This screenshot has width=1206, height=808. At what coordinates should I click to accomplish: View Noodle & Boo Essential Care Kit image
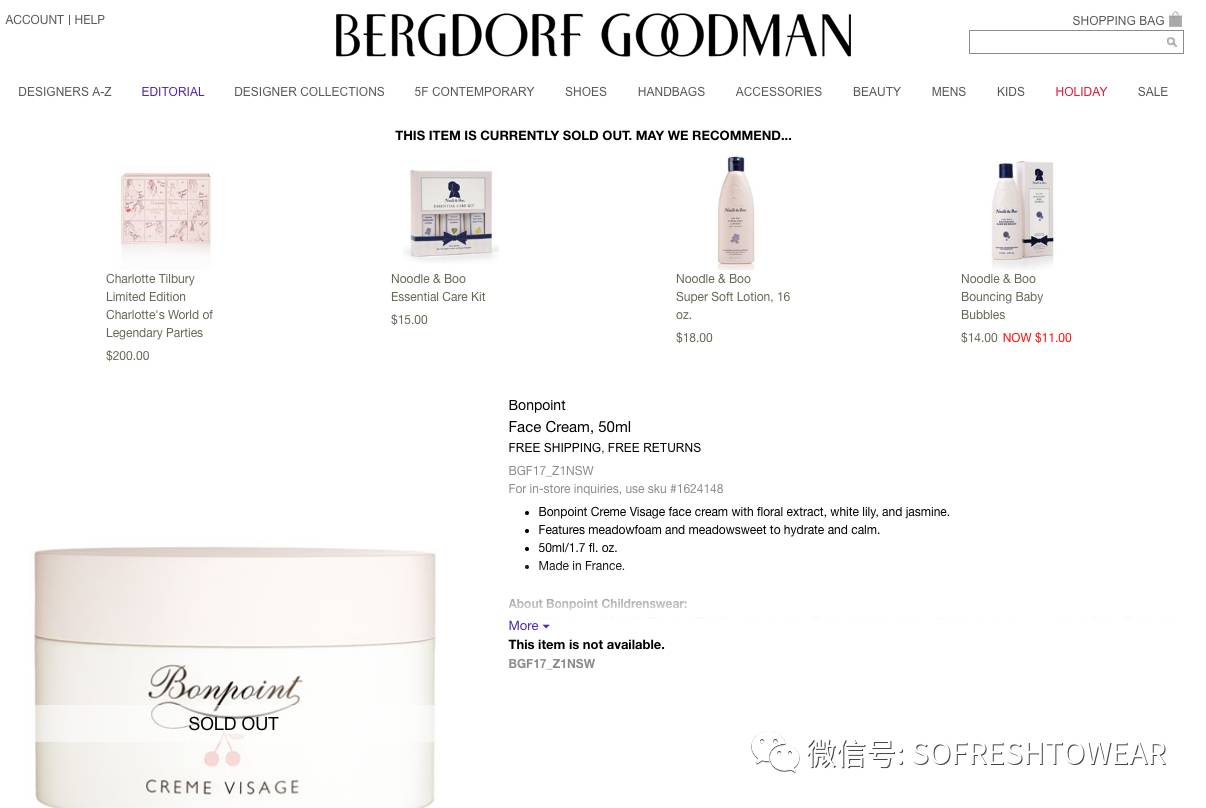click(x=451, y=211)
